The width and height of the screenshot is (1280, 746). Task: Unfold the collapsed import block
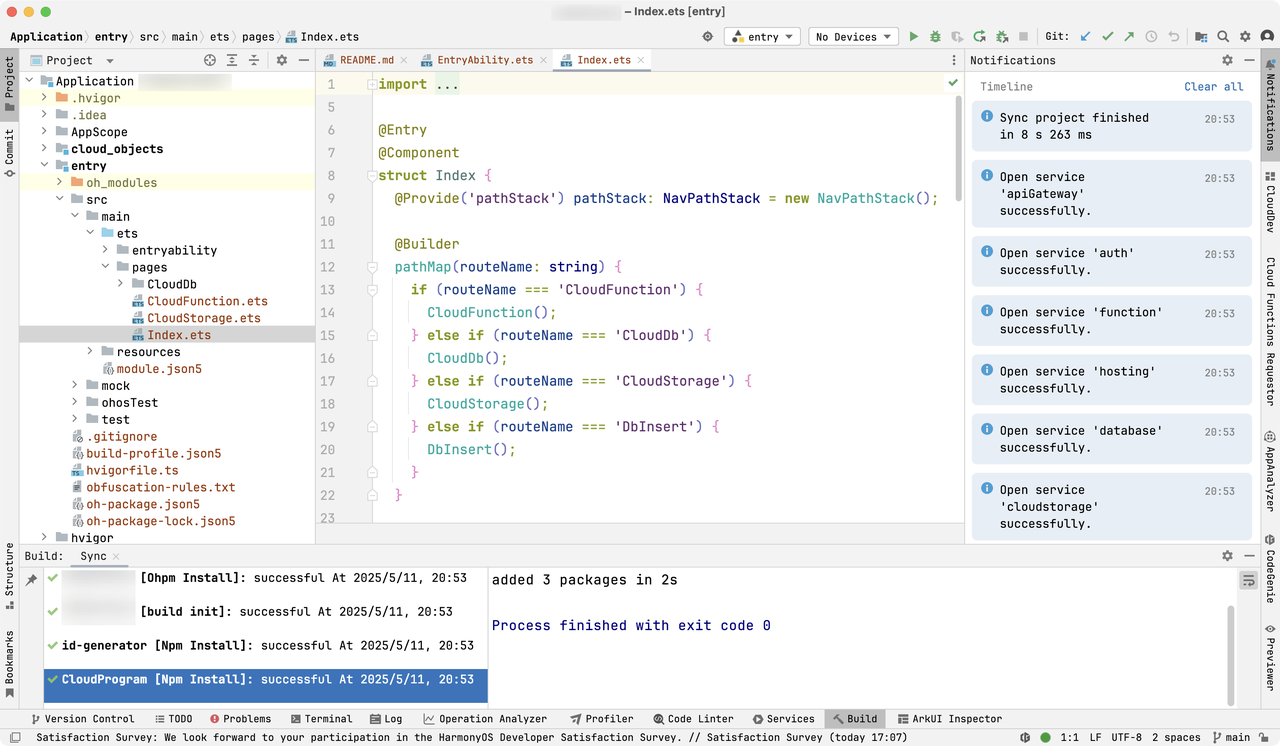point(372,85)
